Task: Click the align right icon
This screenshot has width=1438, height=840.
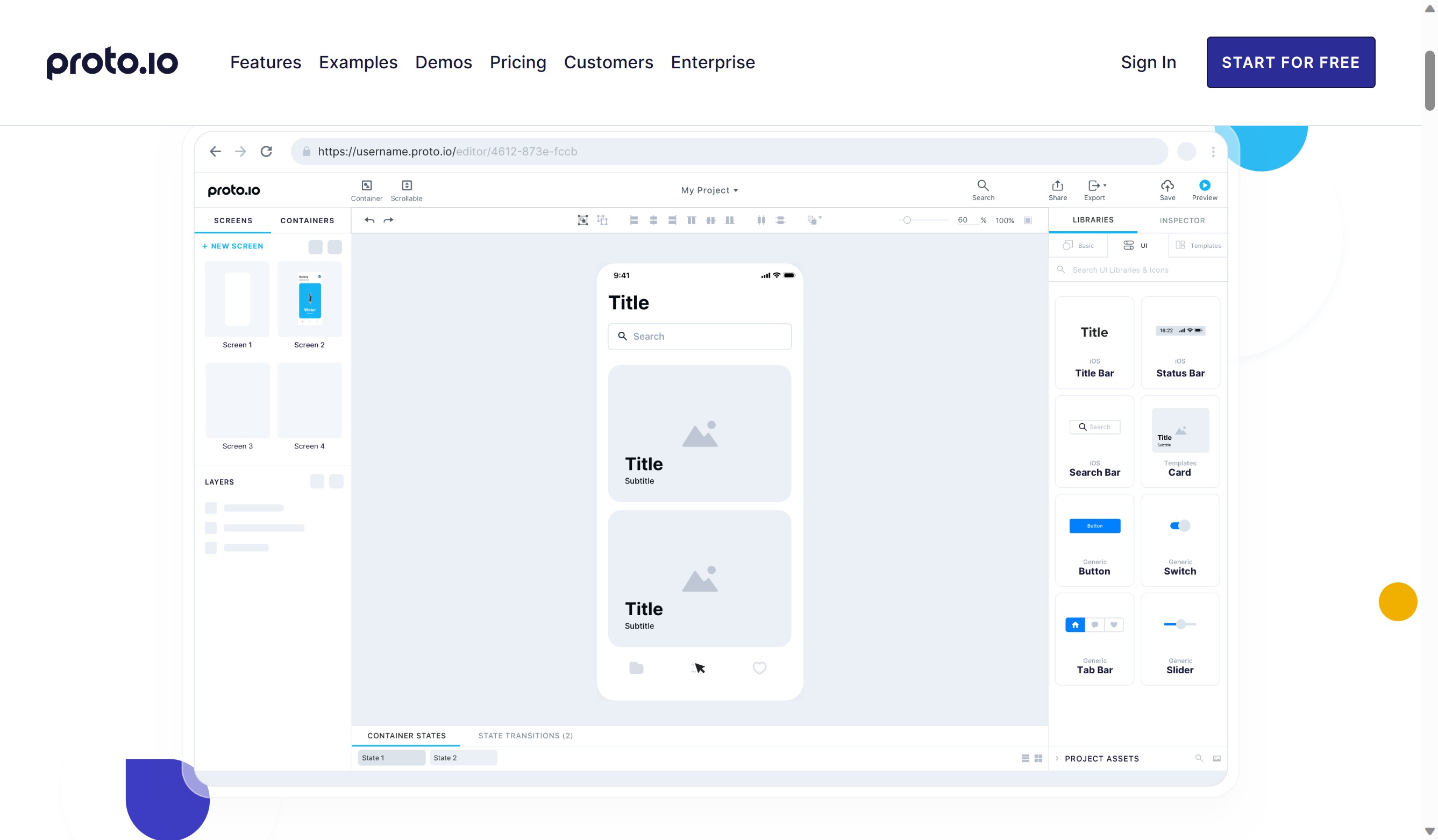Action: (x=672, y=220)
